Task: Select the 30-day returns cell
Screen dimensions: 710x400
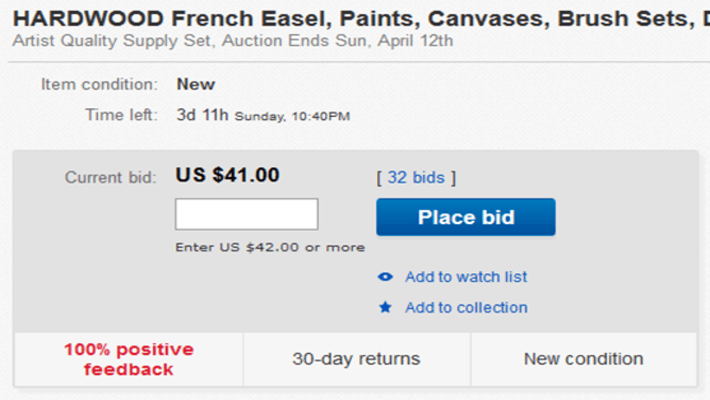Action: point(356,359)
